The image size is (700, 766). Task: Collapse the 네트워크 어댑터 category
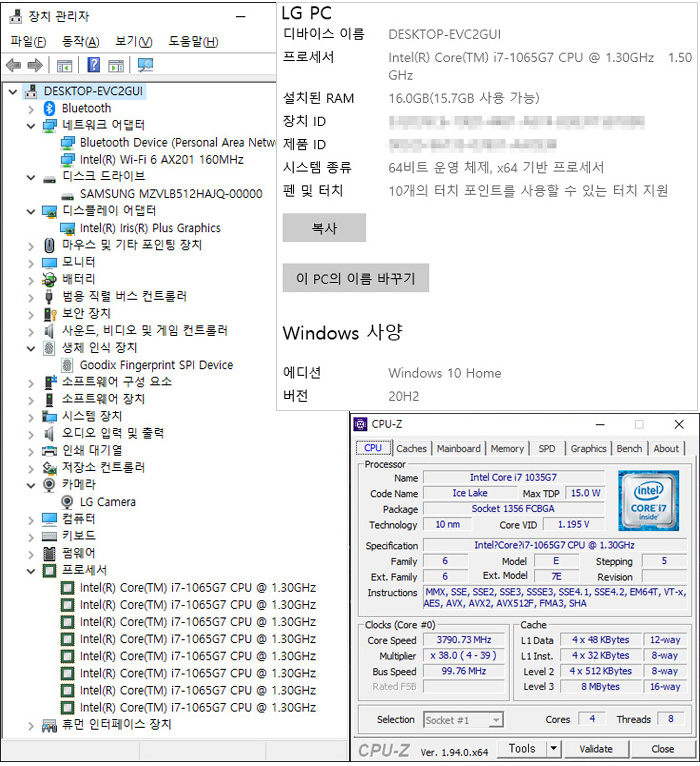[31, 125]
